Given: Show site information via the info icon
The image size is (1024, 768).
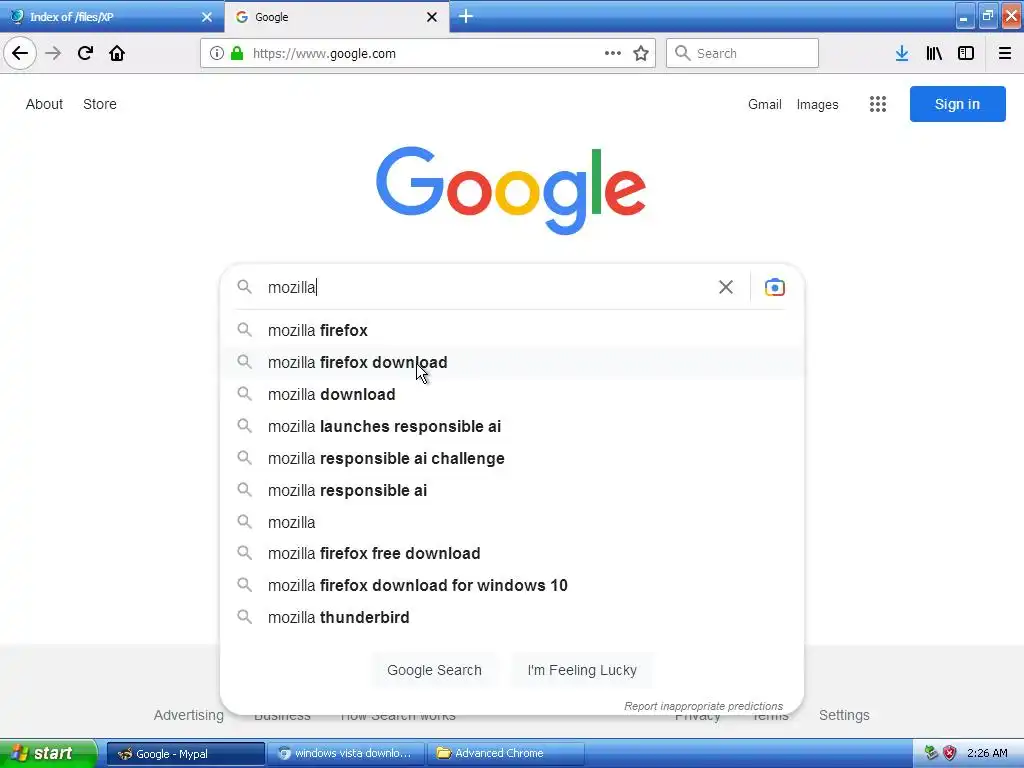Looking at the screenshot, I should (x=217, y=53).
